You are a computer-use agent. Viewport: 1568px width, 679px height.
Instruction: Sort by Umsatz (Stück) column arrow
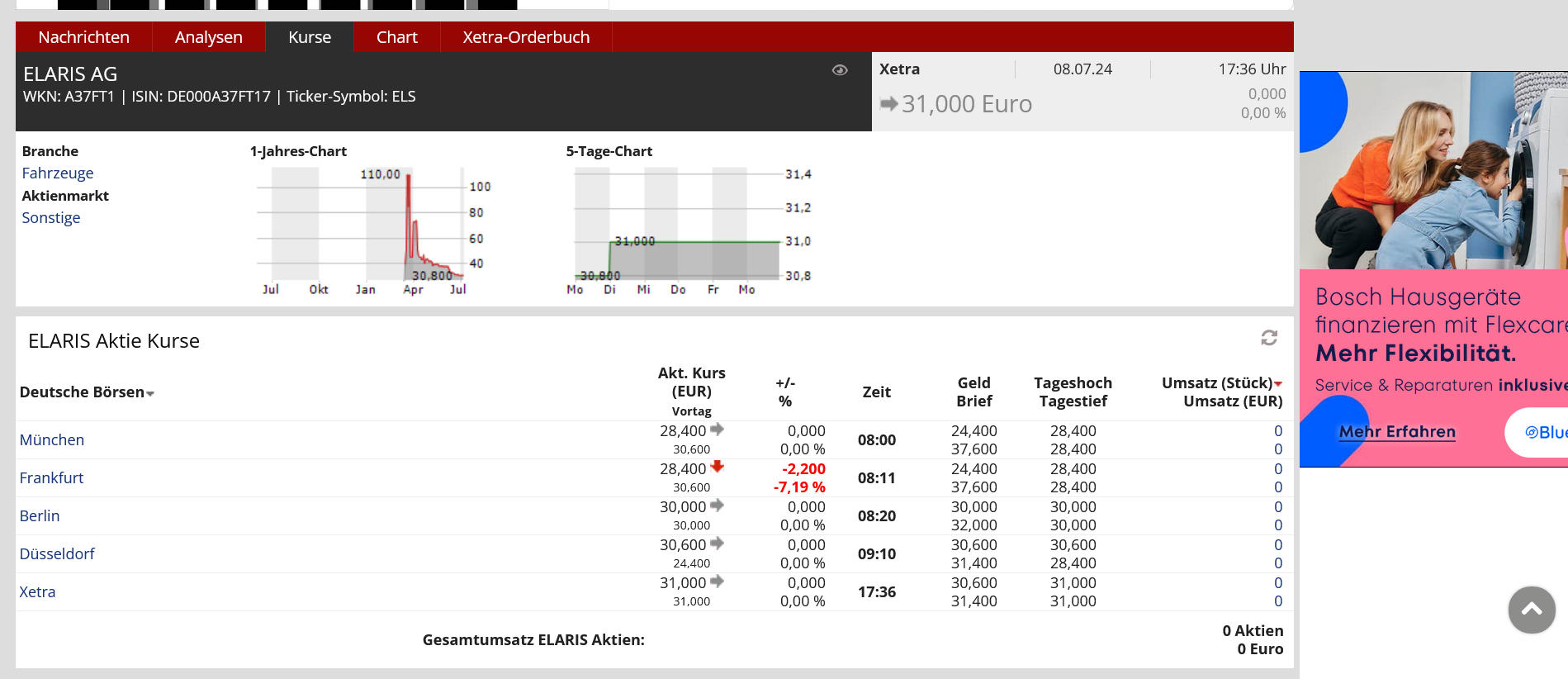[x=1278, y=384]
